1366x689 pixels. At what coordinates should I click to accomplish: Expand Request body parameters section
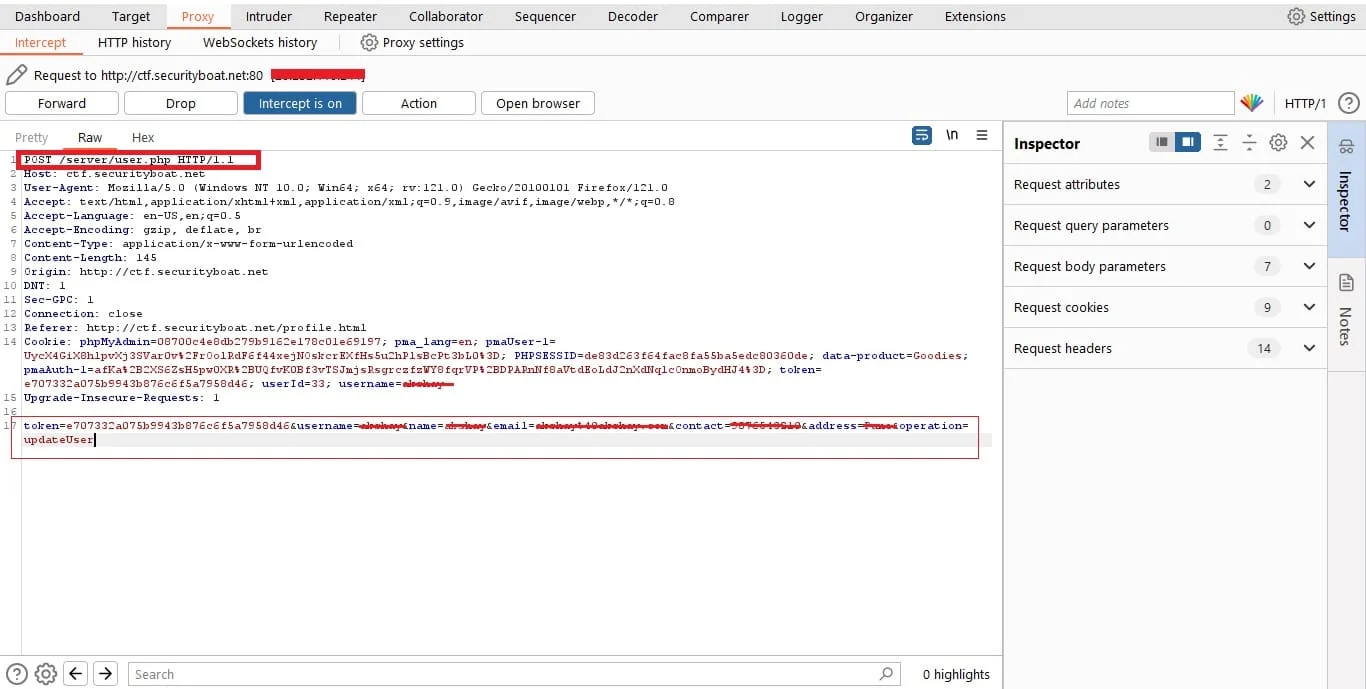coord(1309,266)
